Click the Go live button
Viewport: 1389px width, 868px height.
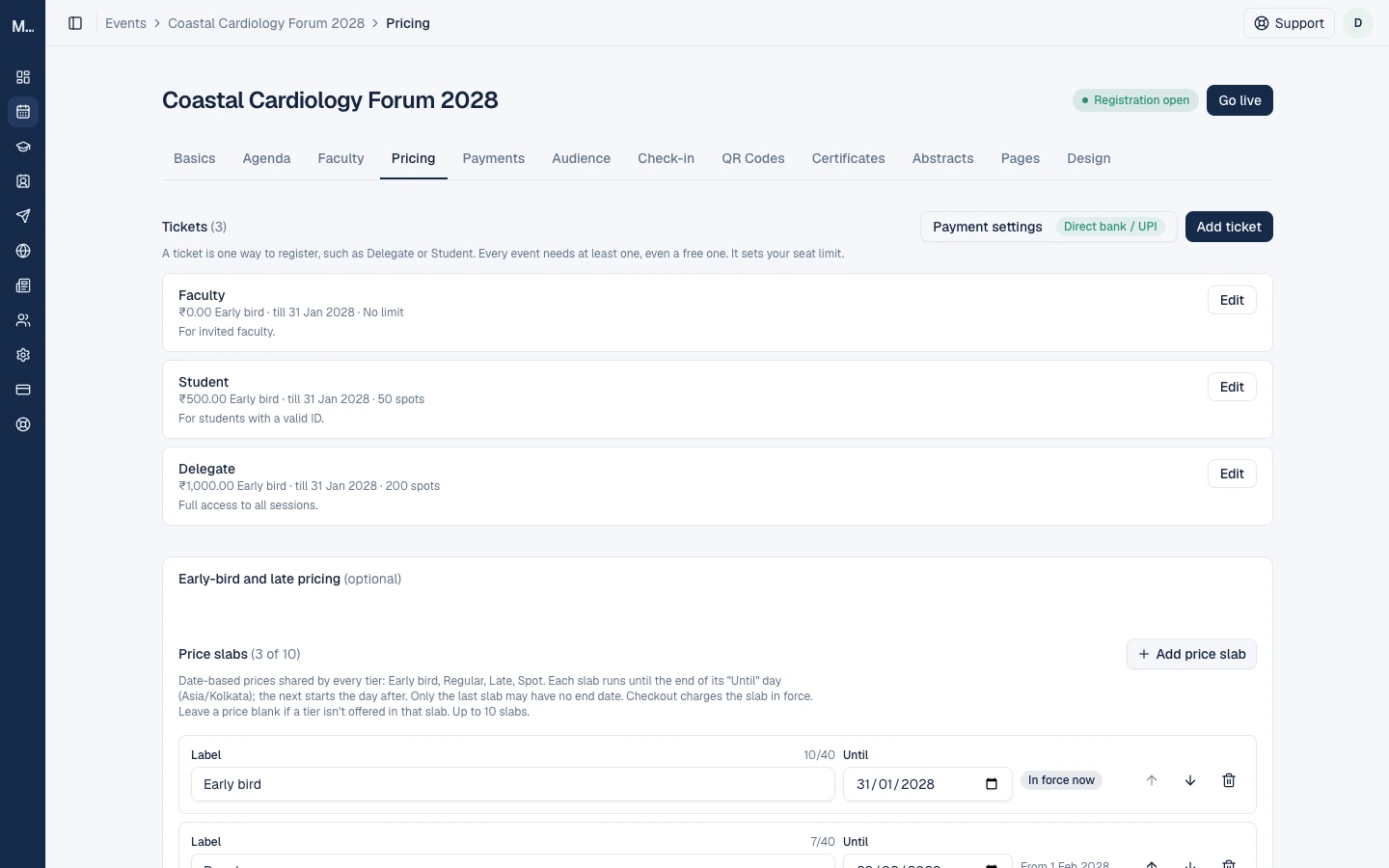point(1239,100)
